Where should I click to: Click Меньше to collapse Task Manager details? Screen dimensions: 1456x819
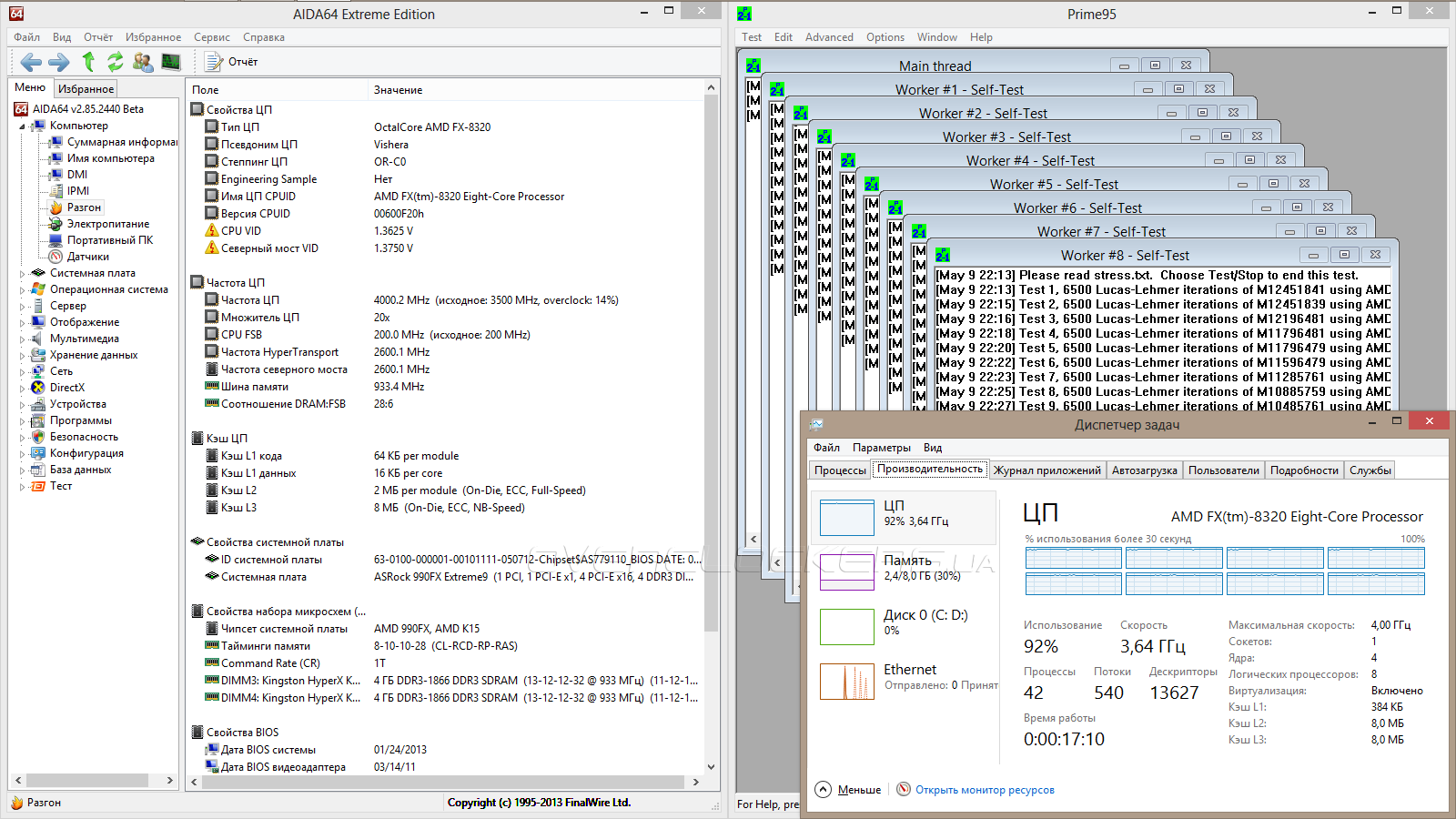pyautogui.click(x=858, y=790)
